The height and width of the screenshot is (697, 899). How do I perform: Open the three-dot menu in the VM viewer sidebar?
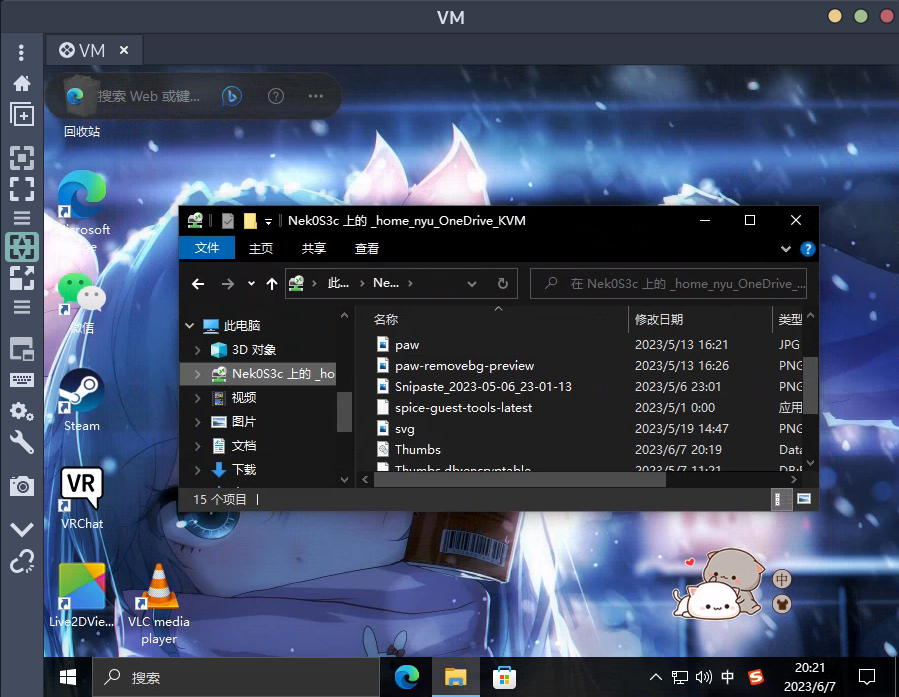click(x=21, y=53)
